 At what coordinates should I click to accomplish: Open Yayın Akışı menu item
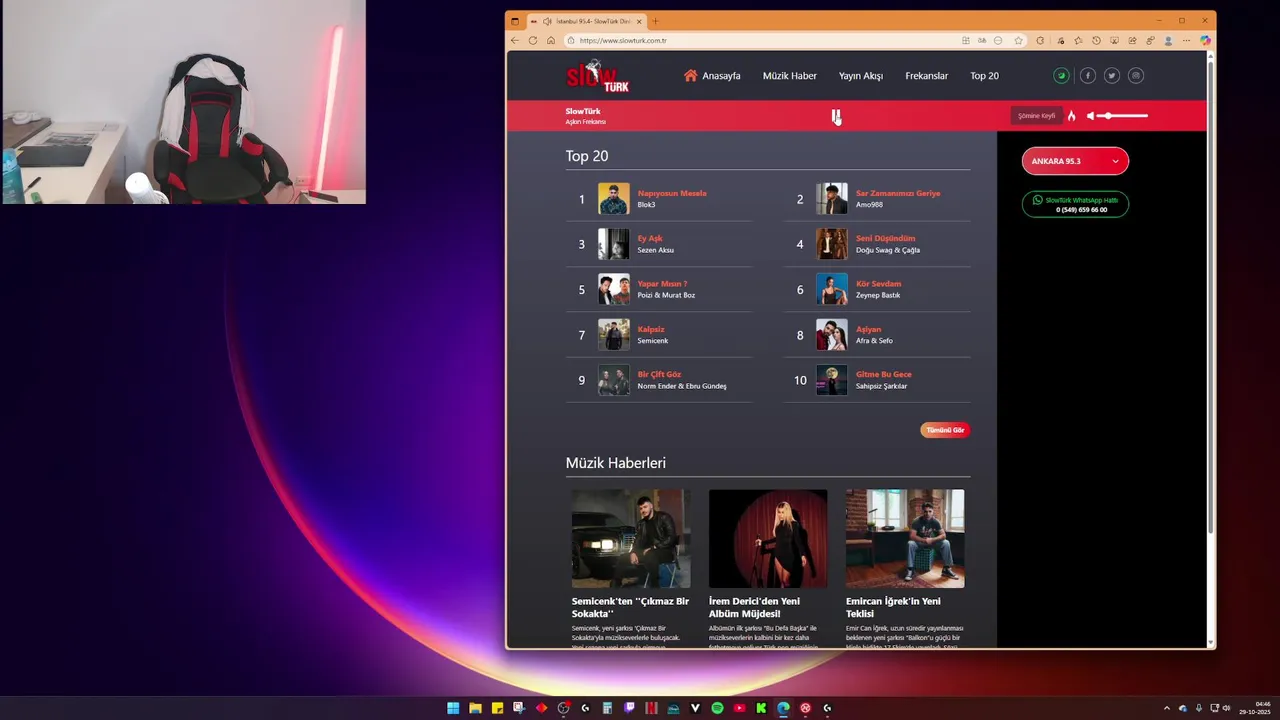click(861, 76)
